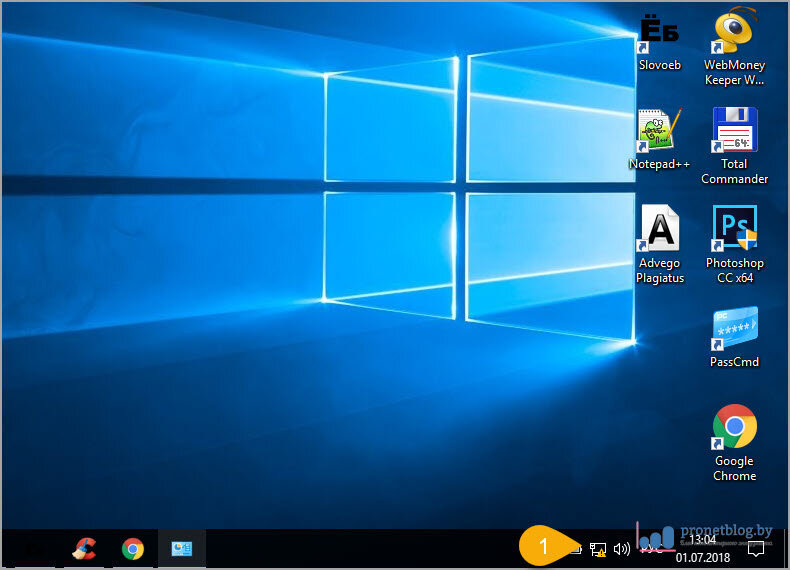
Task: Click the "Total Commander" icon label
Action: 735,171
